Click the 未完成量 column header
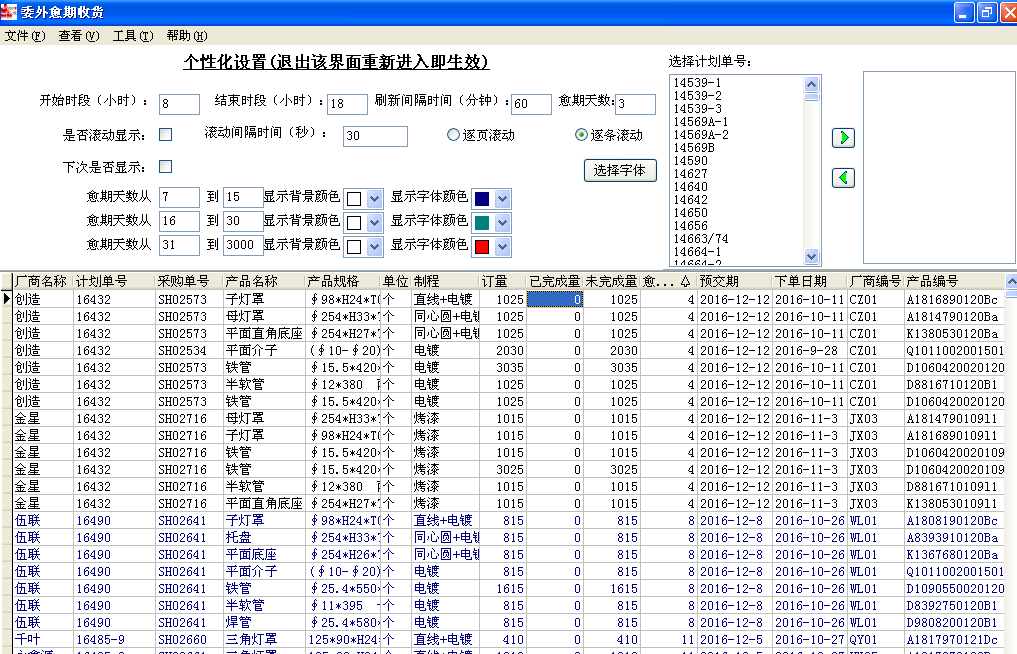The width and height of the screenshot is (1017, 654). point(612,282)
